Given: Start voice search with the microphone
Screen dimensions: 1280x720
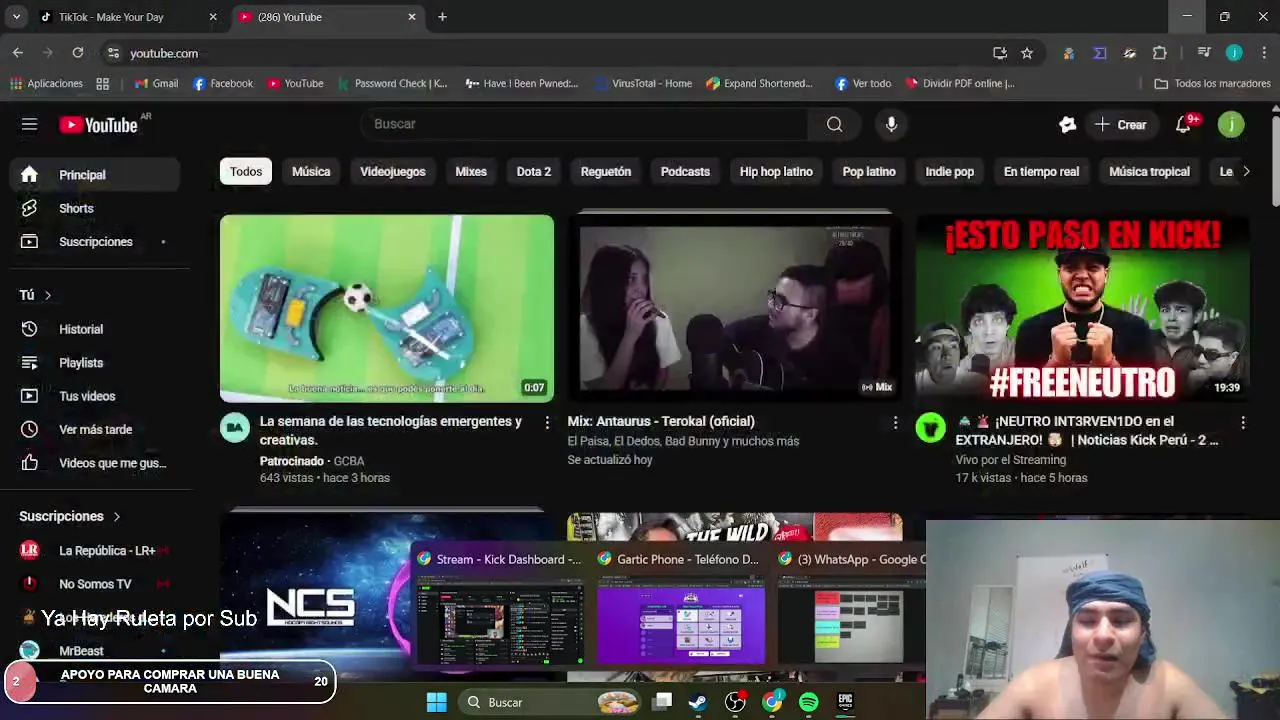Looking at the screenshot, I should pyautogui.click(x=891, y=124).
